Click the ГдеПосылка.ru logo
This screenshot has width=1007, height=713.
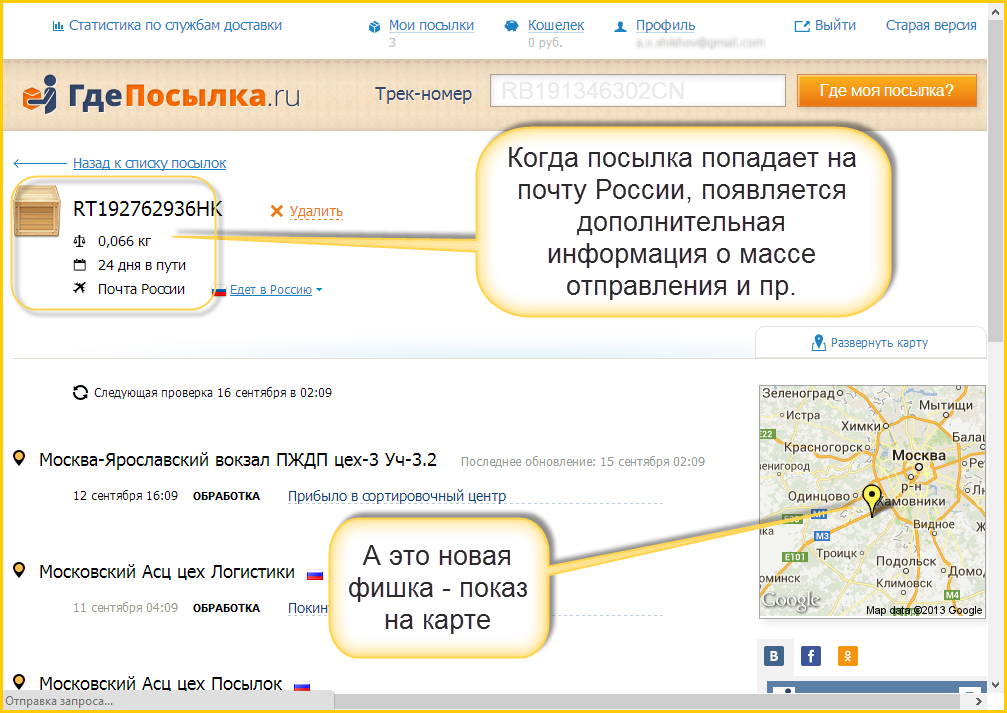161,95
